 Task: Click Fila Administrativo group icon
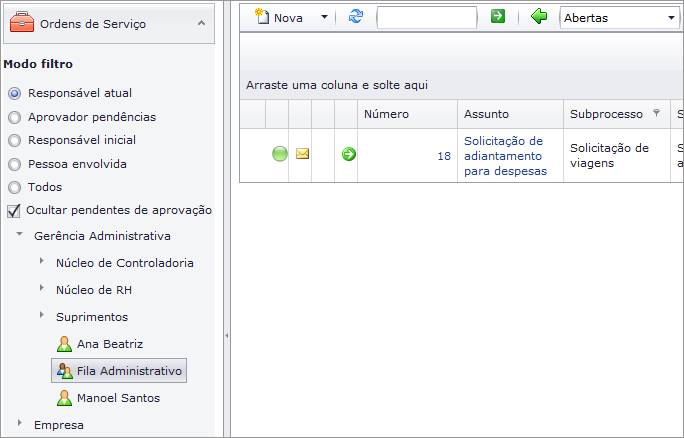pos(65,371)
